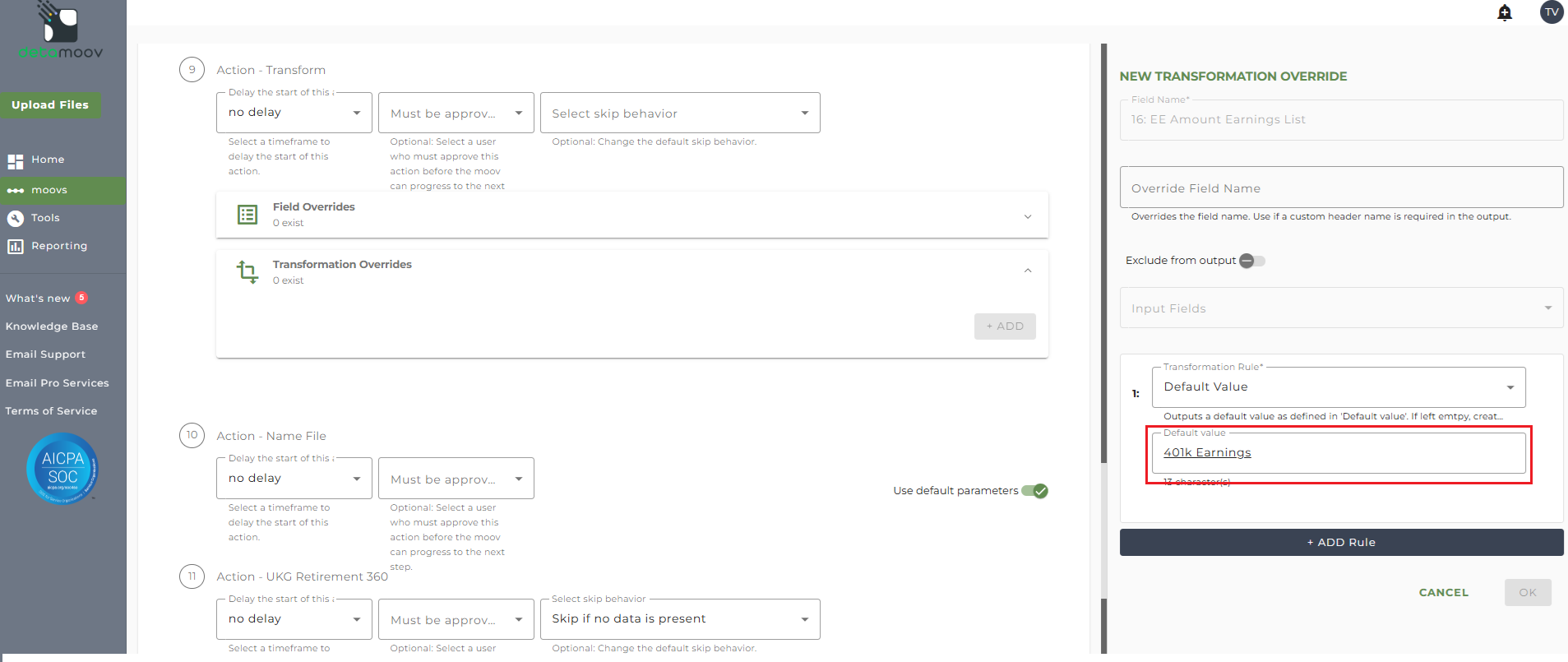The height and width of the screenshot is (662, 1568).
Task: Click the Tools wrench icon
Action: point(15,218)
